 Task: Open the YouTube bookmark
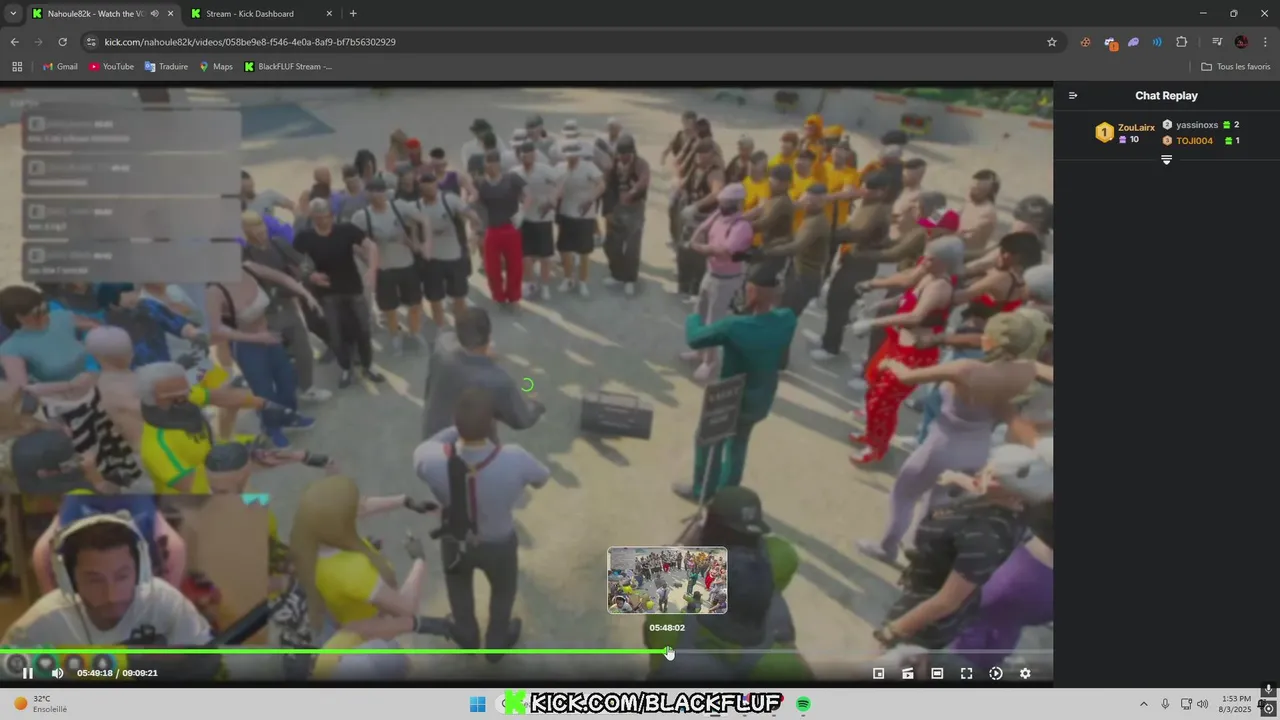tap(111, 66)
